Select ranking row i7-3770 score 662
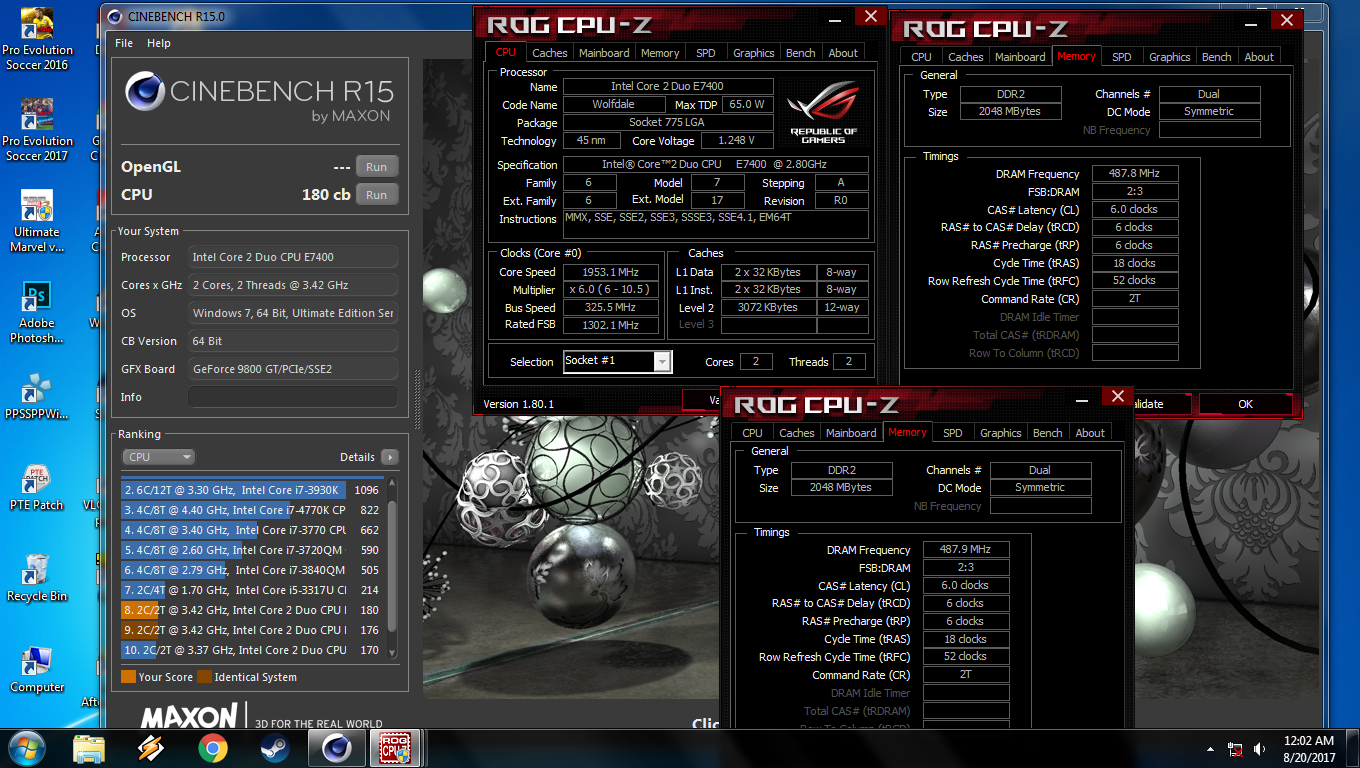 point(252,530)
